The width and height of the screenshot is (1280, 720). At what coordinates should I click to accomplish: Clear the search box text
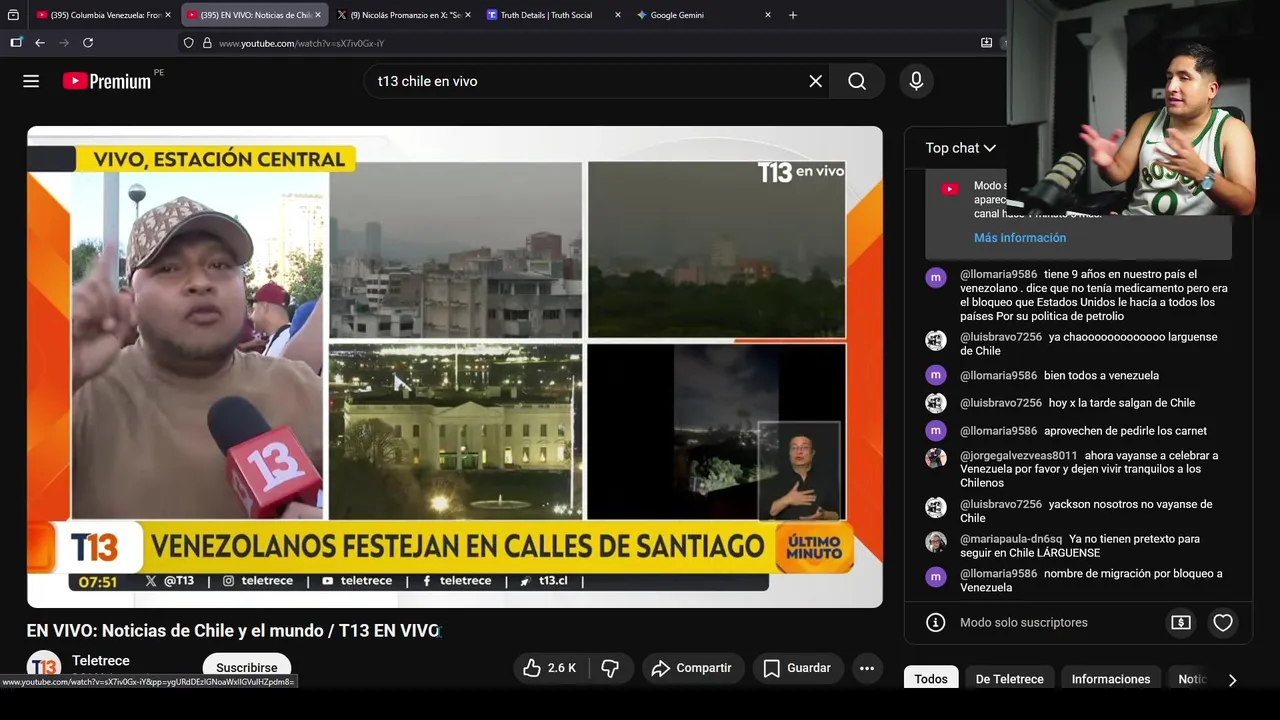(815, 81)
